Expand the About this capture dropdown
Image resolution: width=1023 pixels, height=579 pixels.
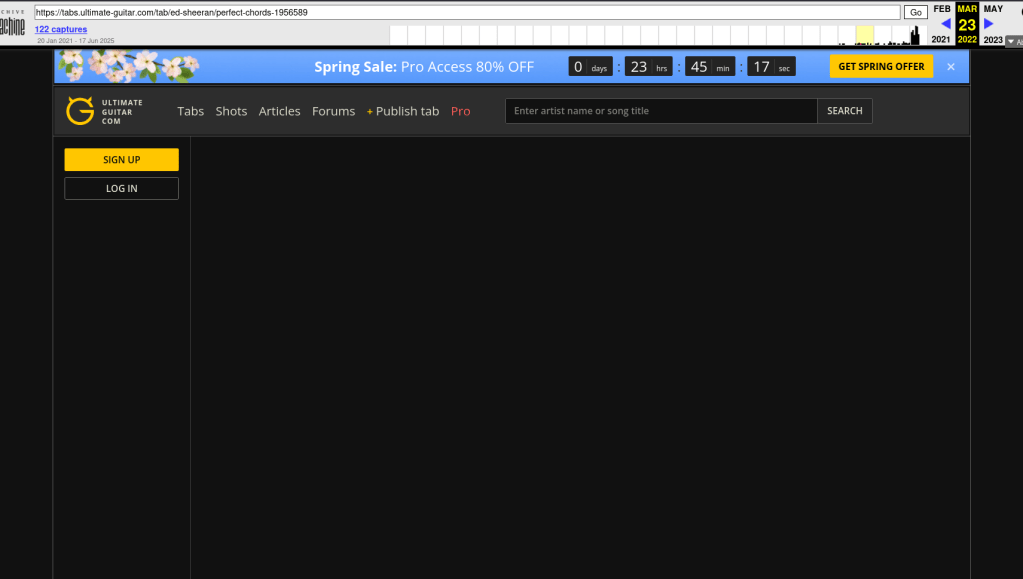click(x=1013, y=41)
